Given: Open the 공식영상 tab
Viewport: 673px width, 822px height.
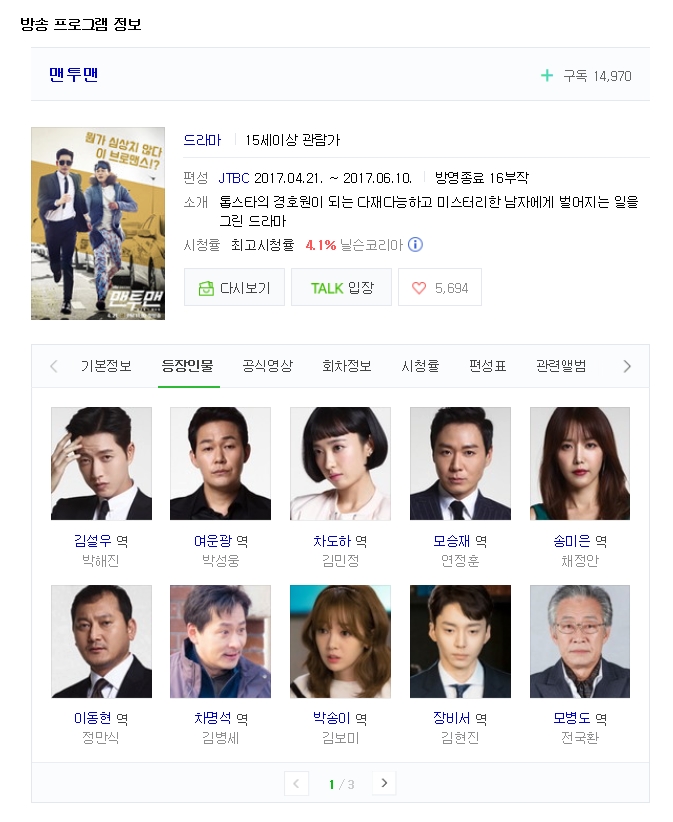Looking at the screenshot, I should [x=267, y=366].
